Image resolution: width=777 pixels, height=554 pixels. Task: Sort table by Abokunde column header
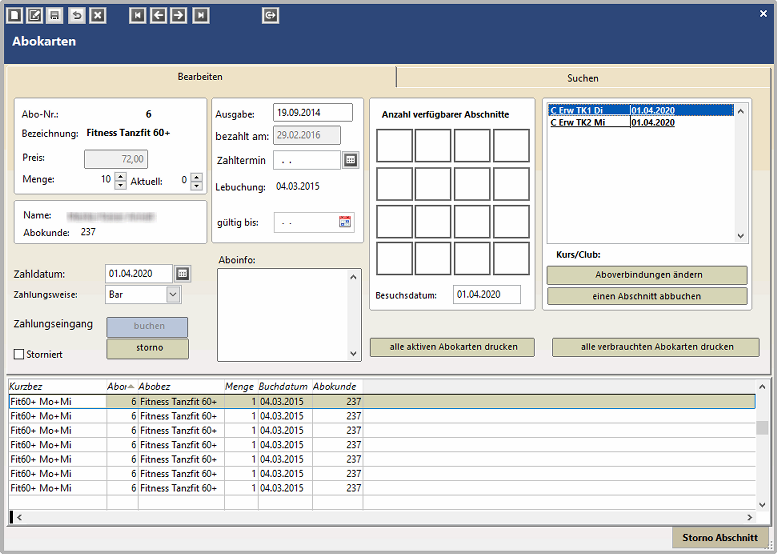coord(337,387)
